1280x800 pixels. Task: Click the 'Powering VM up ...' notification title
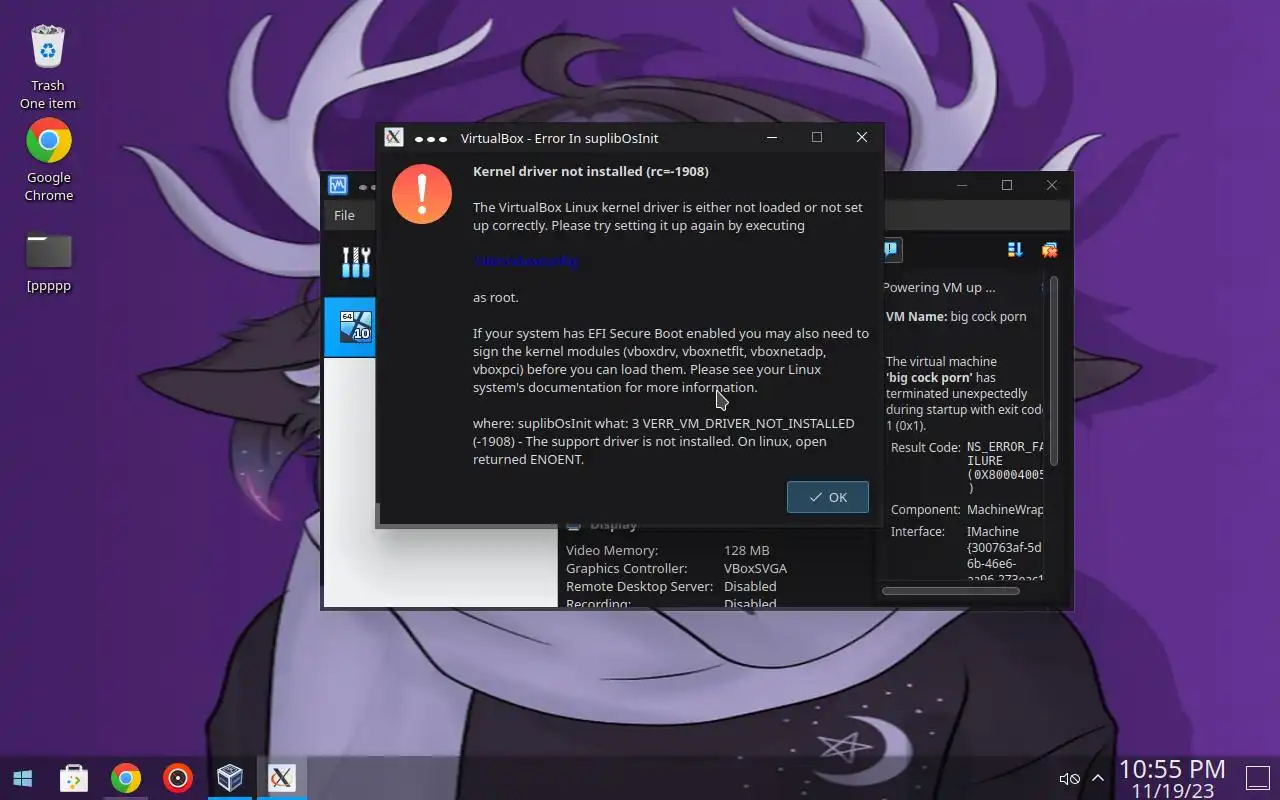[938, 287]
